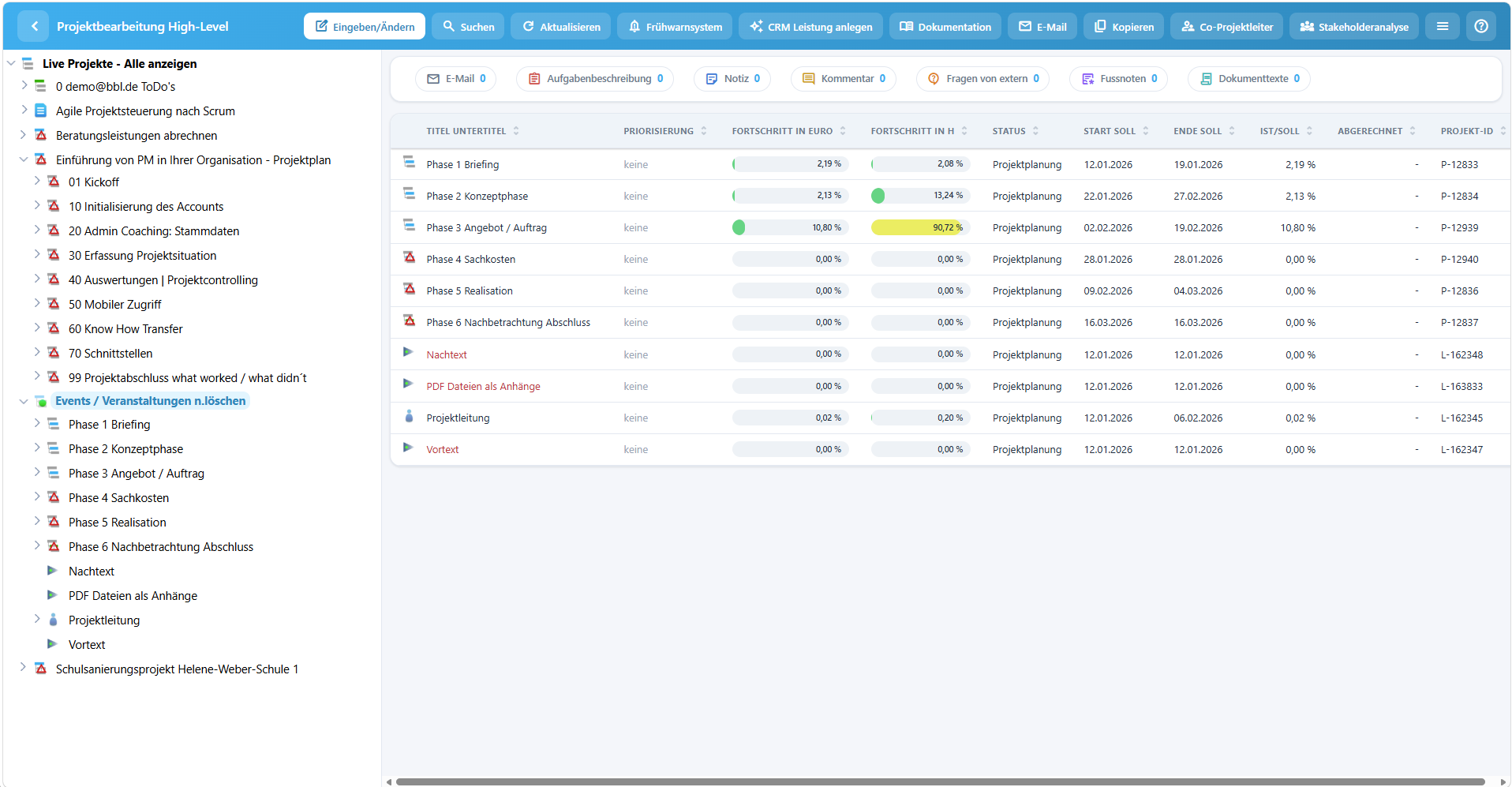Click the Projektleitung person icon in table
1512x787 pixels.
(409, 416)
